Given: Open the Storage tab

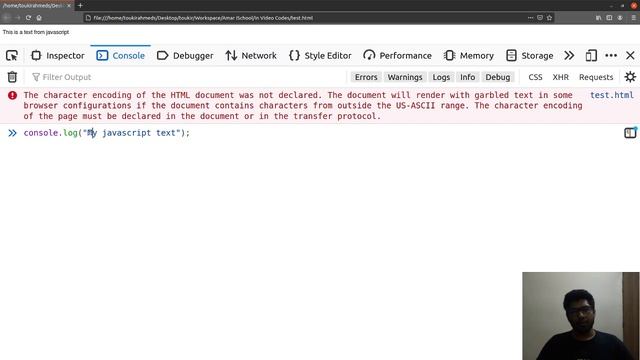Looking at the screenshot, I should click(529, 56).
